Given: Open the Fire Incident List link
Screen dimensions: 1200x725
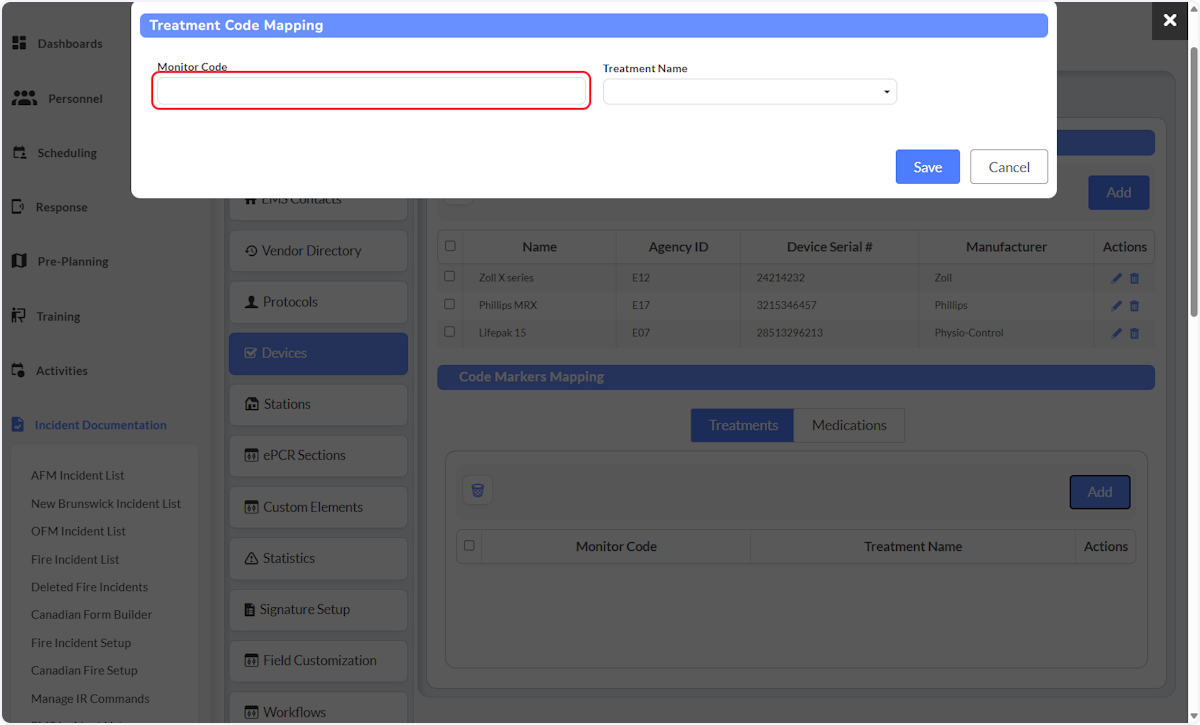Looking at the screenshot, I should click(x=75, y=559).
